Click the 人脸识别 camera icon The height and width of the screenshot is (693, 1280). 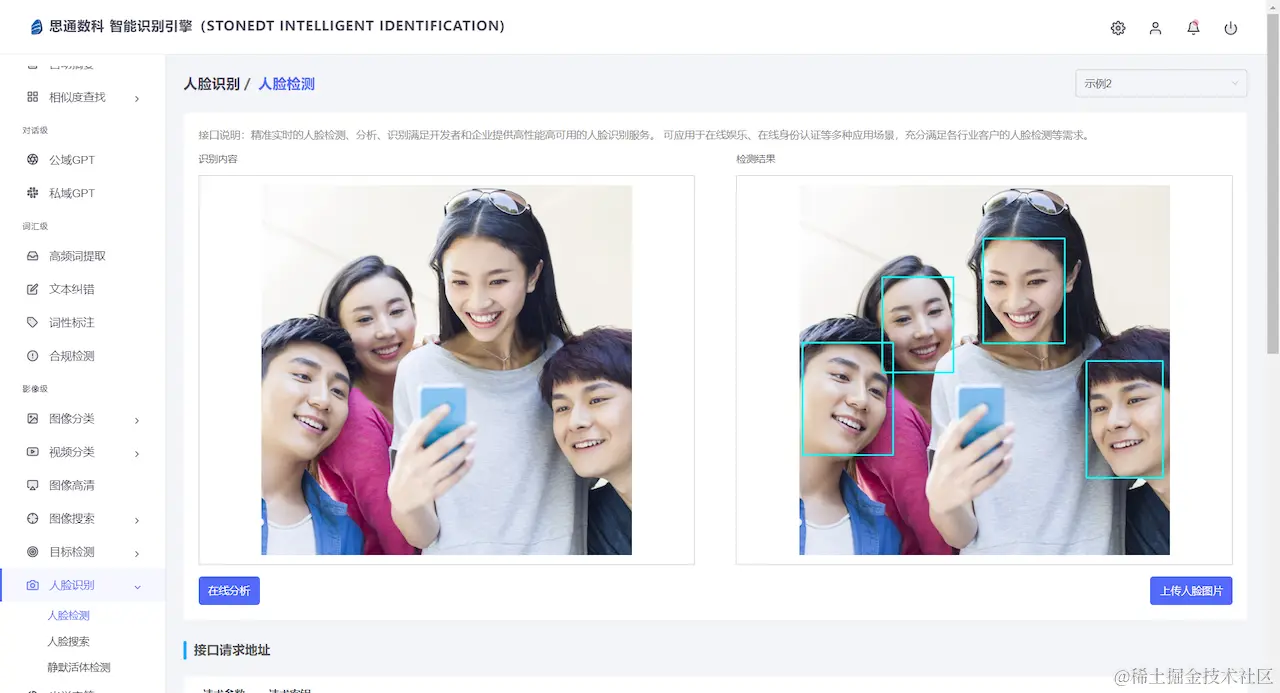click(x=32, y=585)
